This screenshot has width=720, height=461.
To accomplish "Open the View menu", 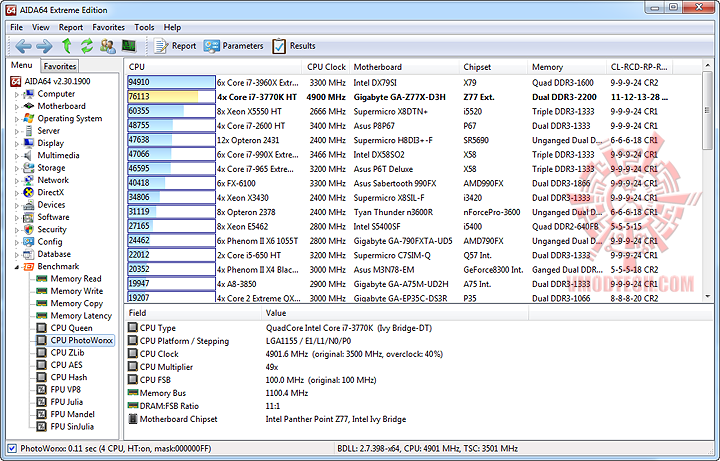I will [x=40, y=28].
